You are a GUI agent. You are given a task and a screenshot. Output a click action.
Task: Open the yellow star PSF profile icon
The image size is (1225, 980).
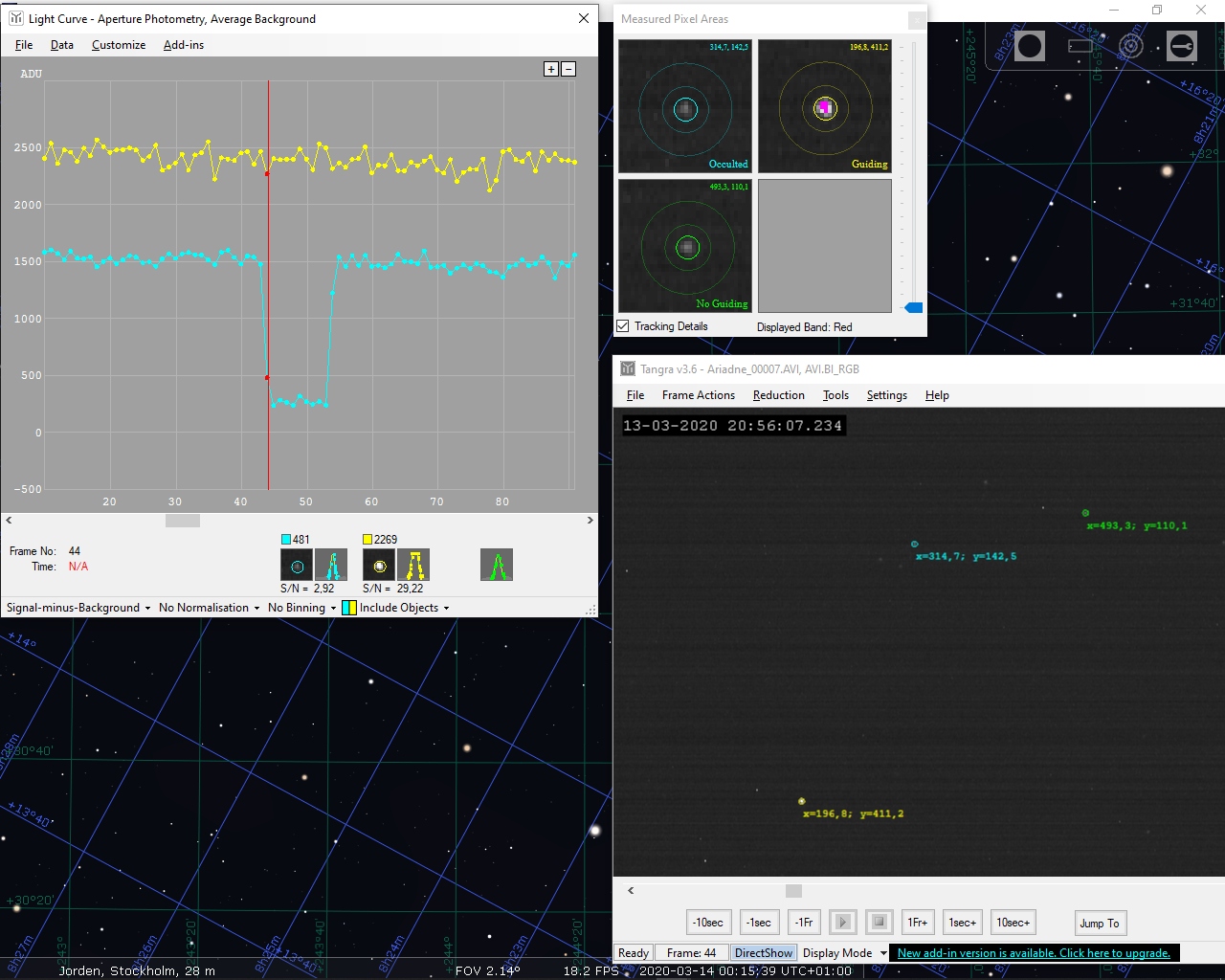click(413, 566)
